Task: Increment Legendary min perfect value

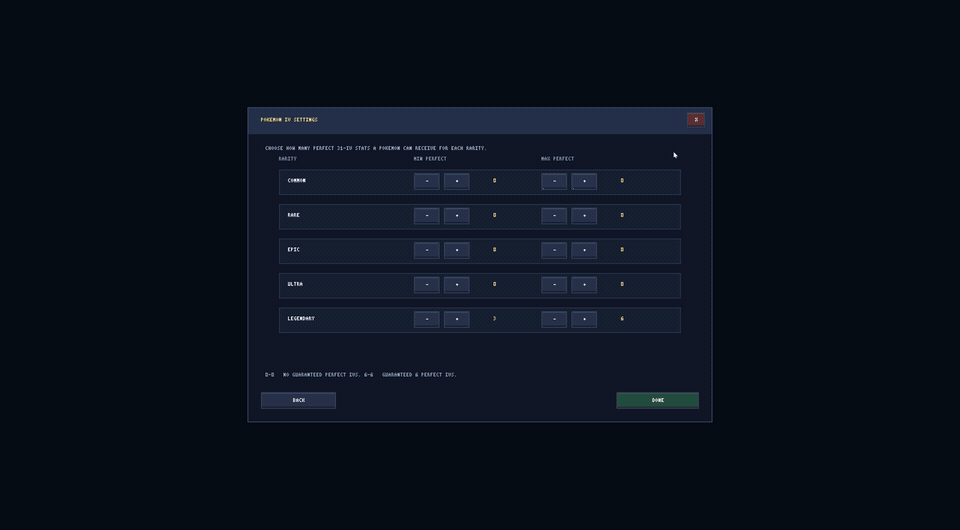Action: click(456, 319)
